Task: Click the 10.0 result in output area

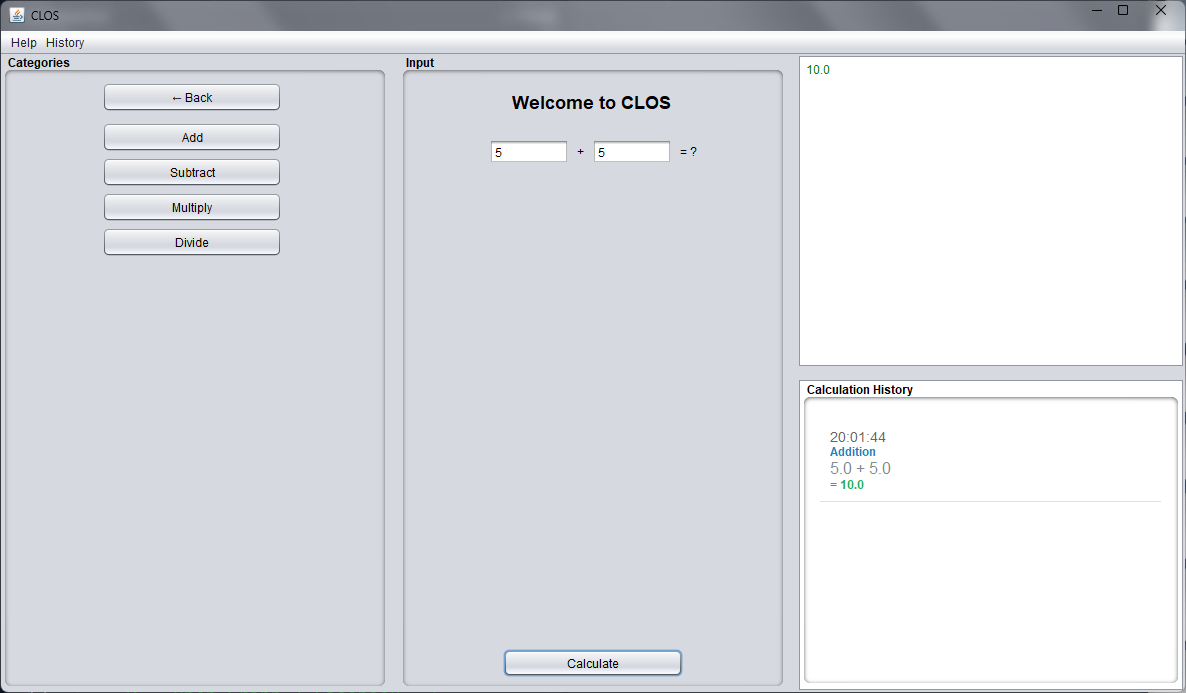Action: click(x=818, y=70)
